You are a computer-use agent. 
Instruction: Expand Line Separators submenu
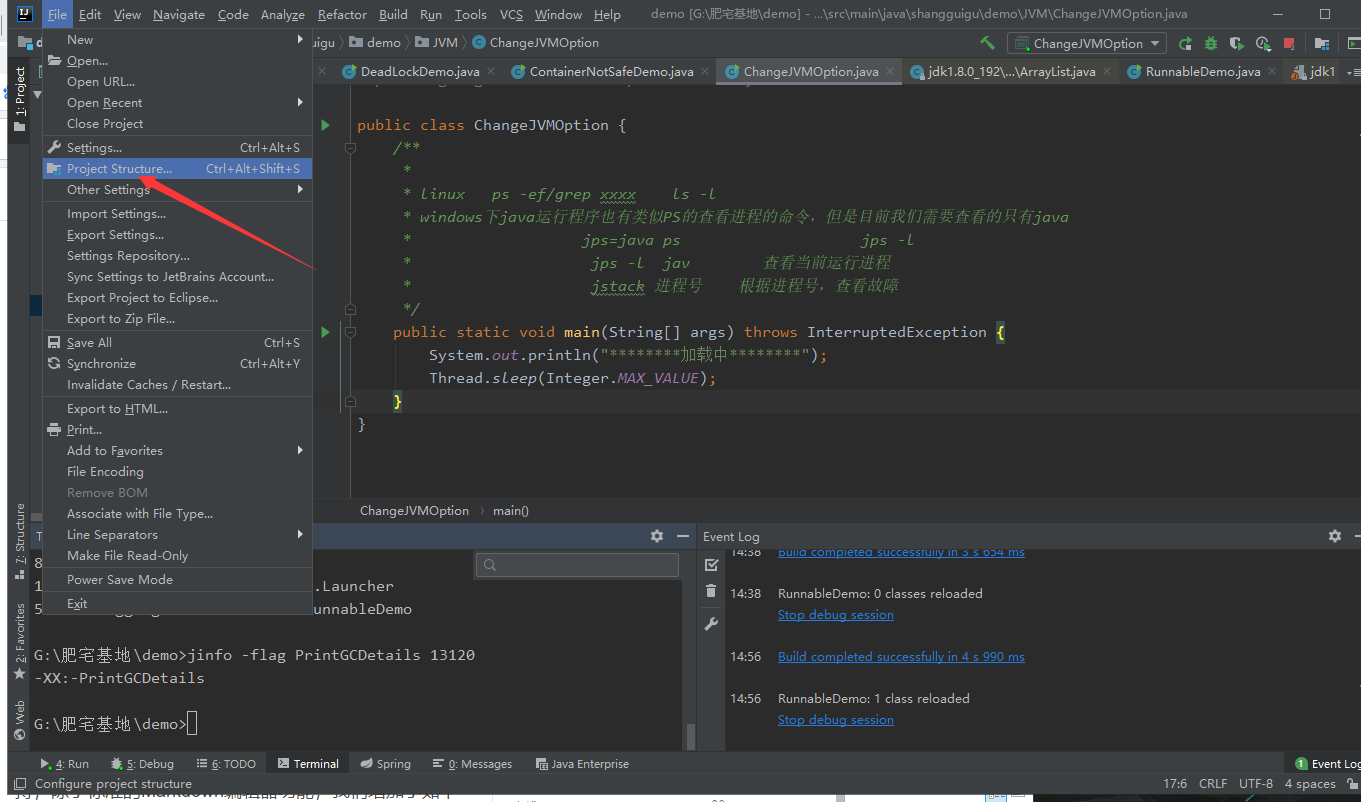click(177, 535)
